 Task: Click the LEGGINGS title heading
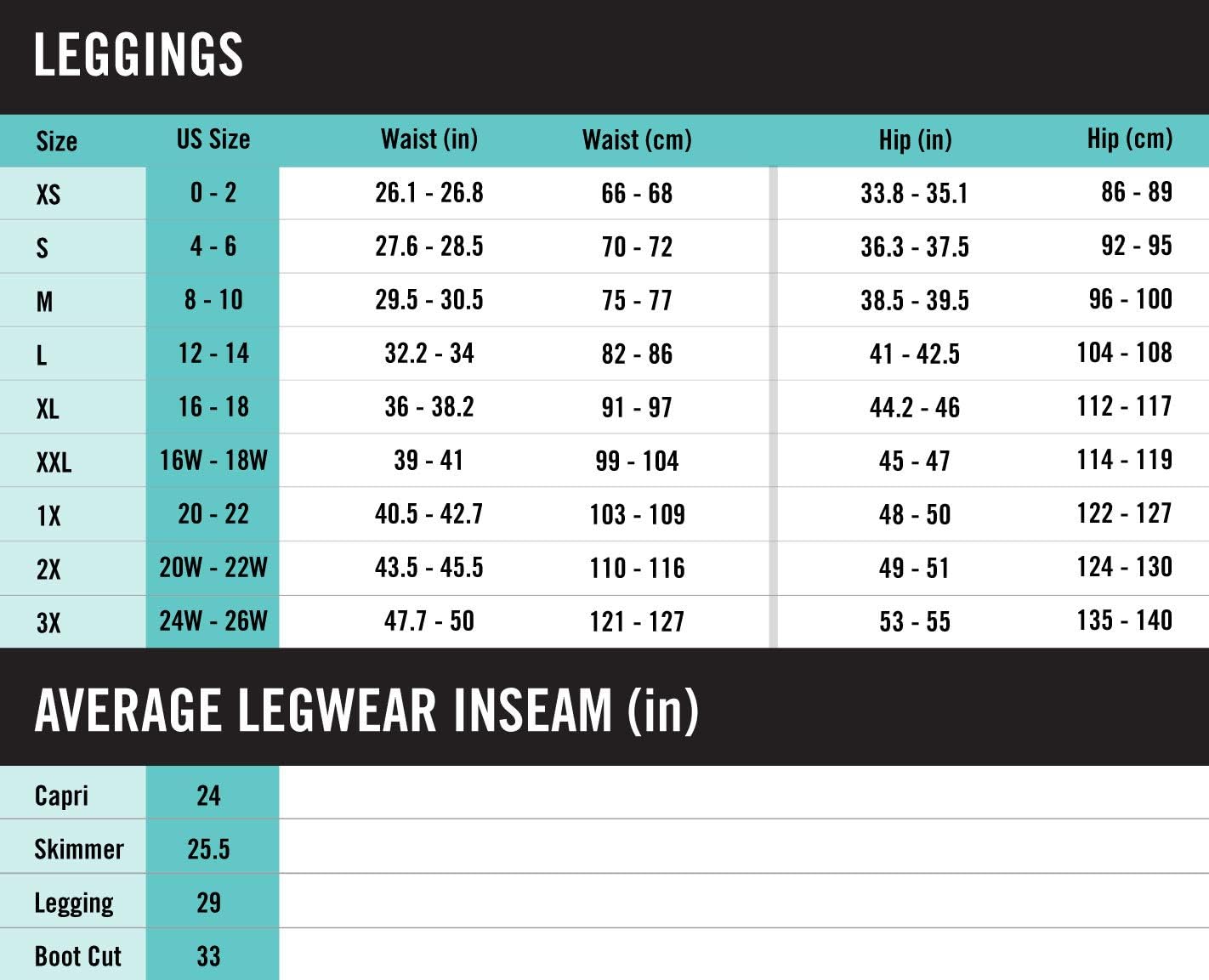pos(139,54)
